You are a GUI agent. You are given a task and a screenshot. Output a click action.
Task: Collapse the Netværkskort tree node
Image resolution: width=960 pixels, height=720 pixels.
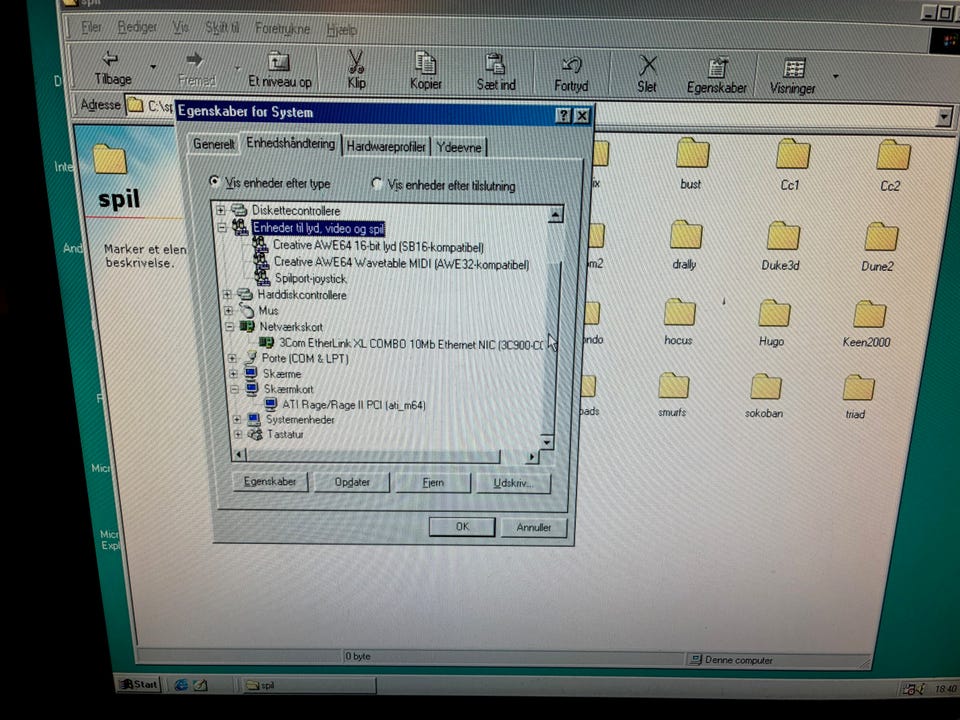click(x=230, y=326)
